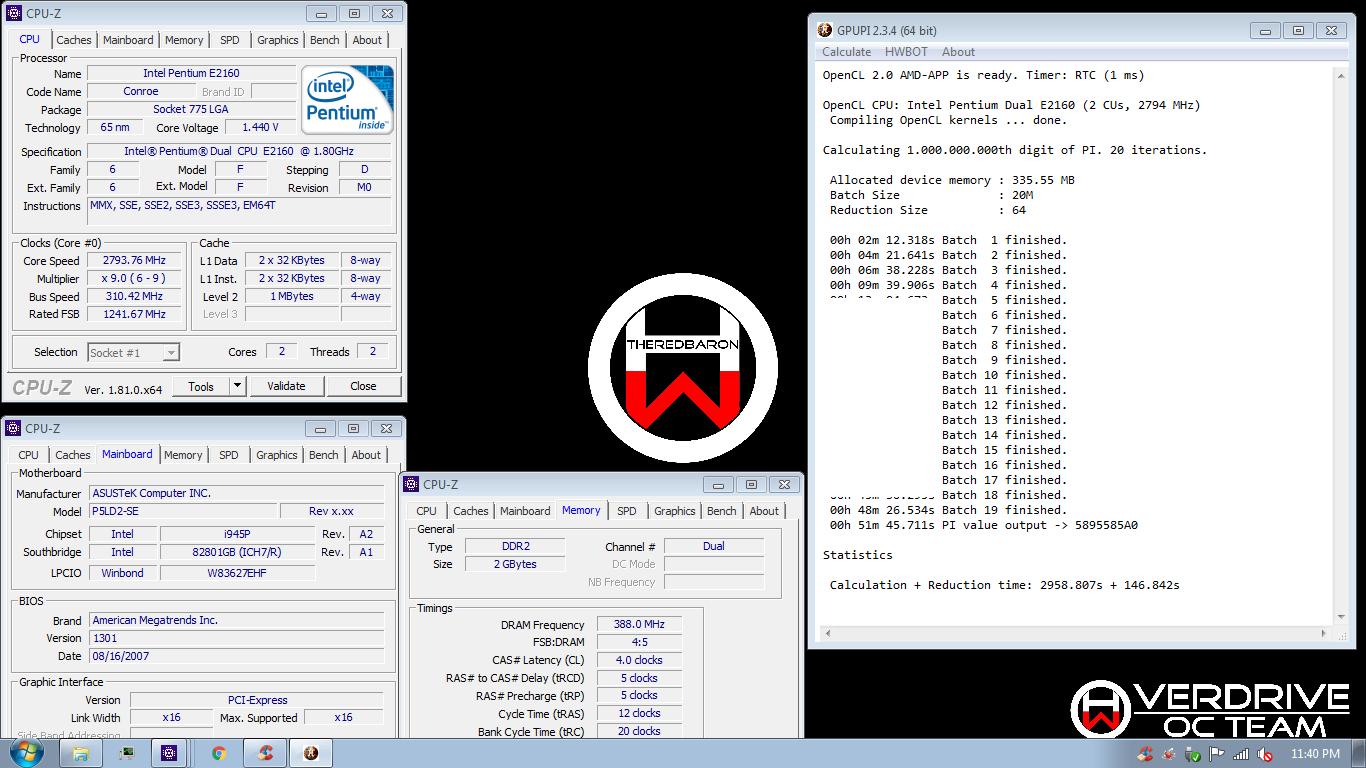This screenshot has width=1366, height=768.
Task: Click the red bug tray icon
Action: (1169, 754)
